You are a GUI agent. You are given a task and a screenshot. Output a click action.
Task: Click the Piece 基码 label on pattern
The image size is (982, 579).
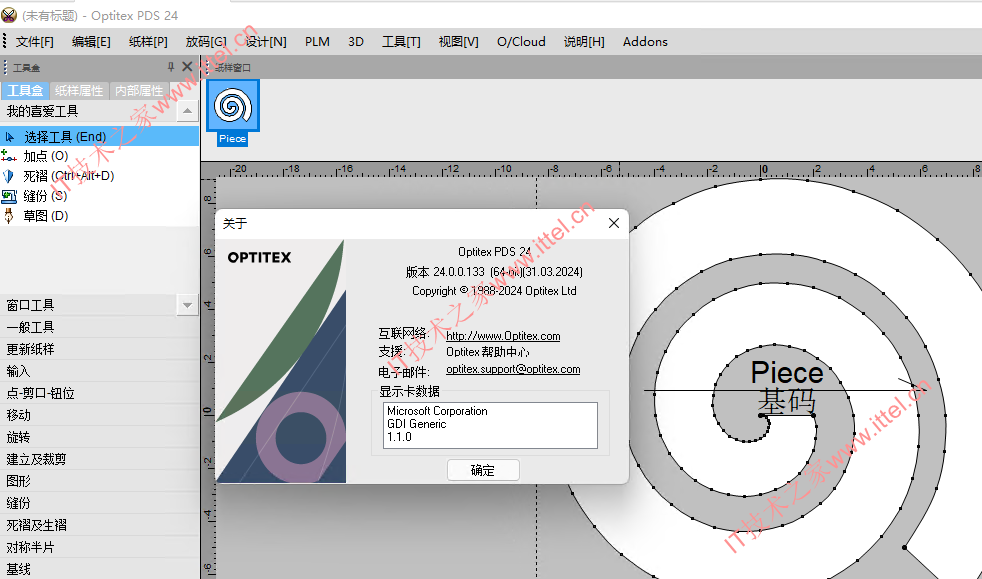(x=787, y=387)
